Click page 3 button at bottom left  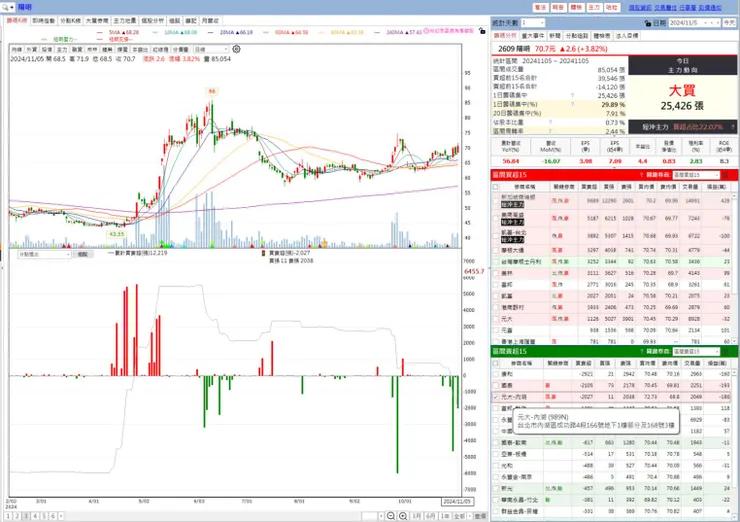tap(26, 516)
